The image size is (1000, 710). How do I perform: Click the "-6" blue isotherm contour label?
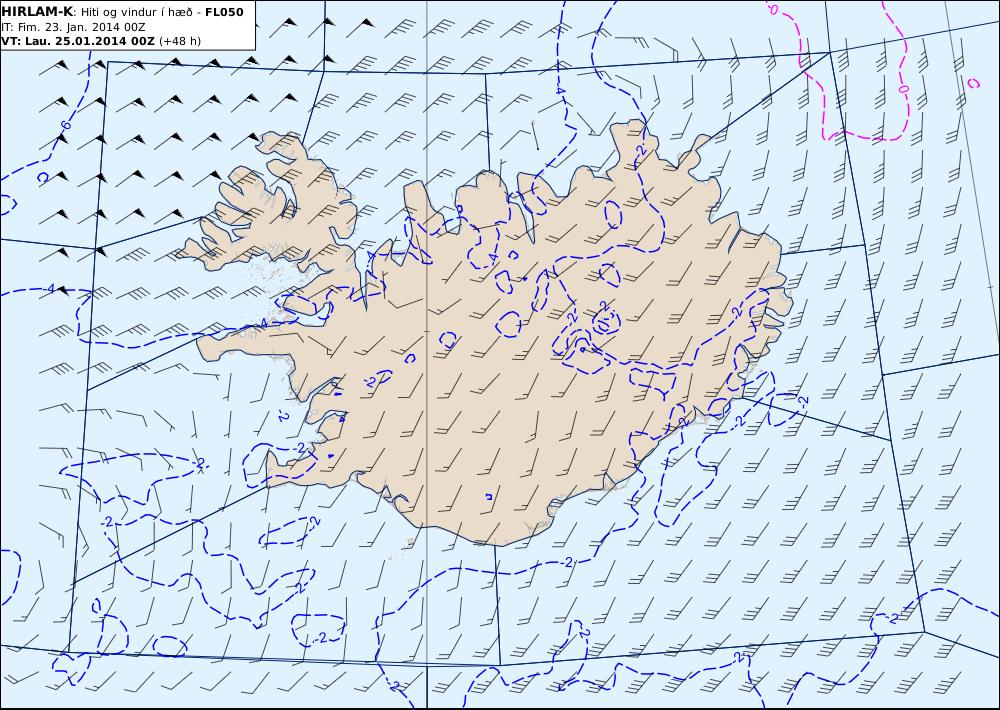click(x=65, y=125)
